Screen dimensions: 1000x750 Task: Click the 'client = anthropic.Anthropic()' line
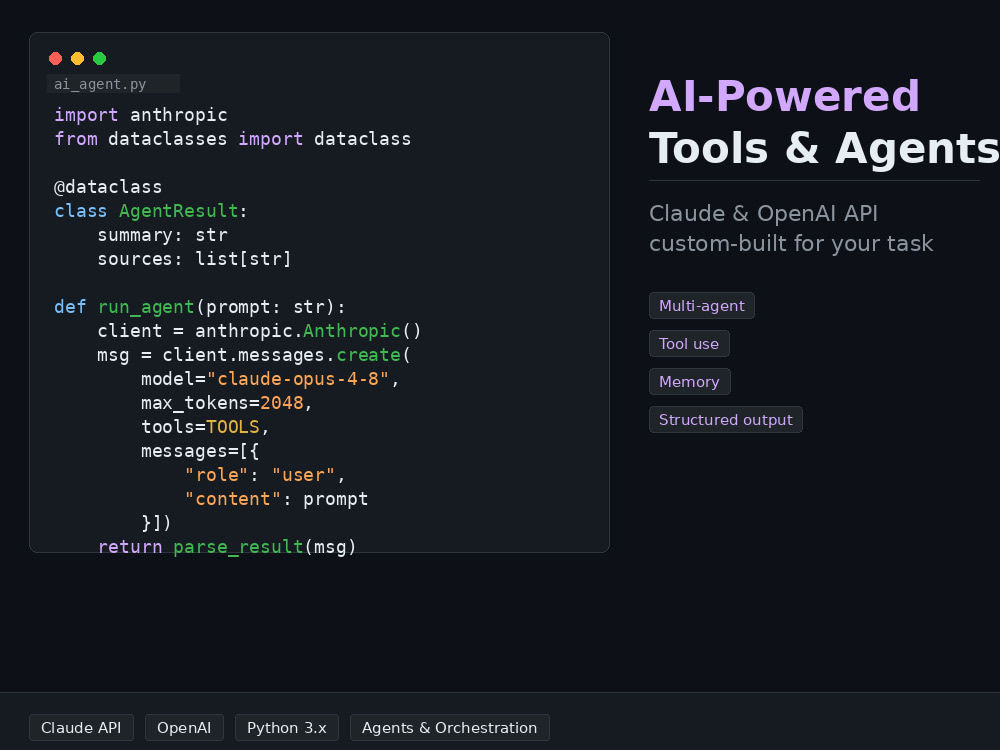click(260, 331)
